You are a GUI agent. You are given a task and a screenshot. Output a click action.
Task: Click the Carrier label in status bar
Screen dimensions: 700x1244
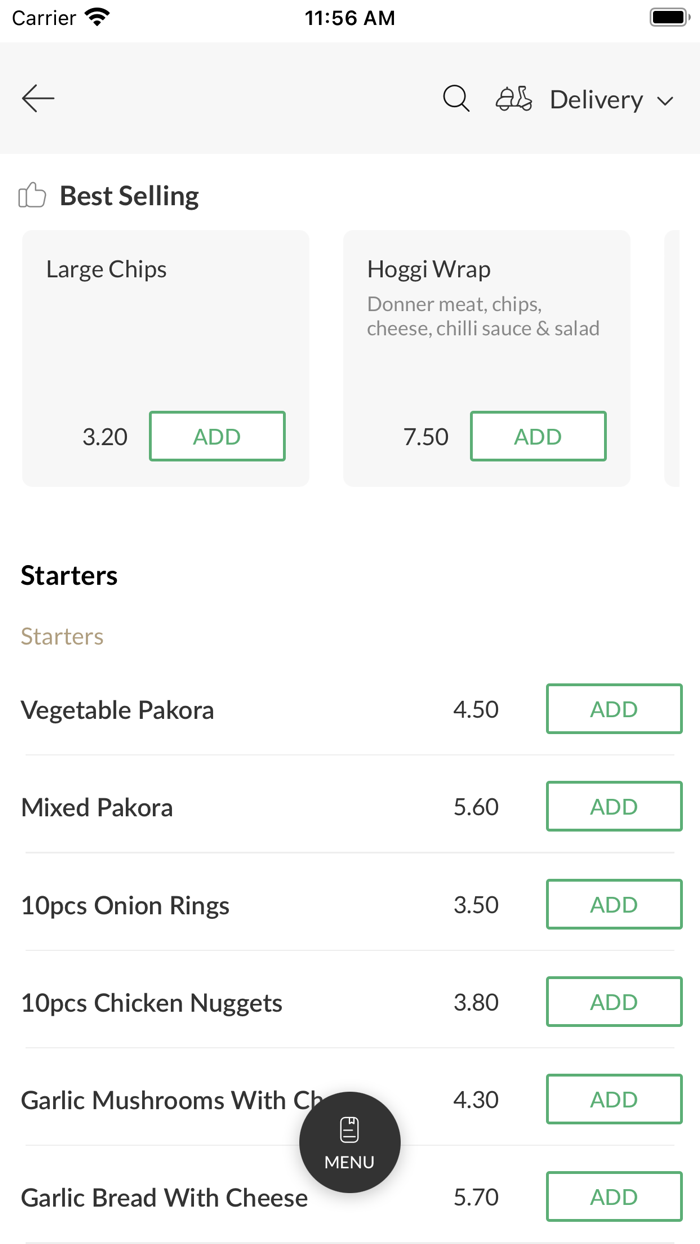(x=41, y=16)
